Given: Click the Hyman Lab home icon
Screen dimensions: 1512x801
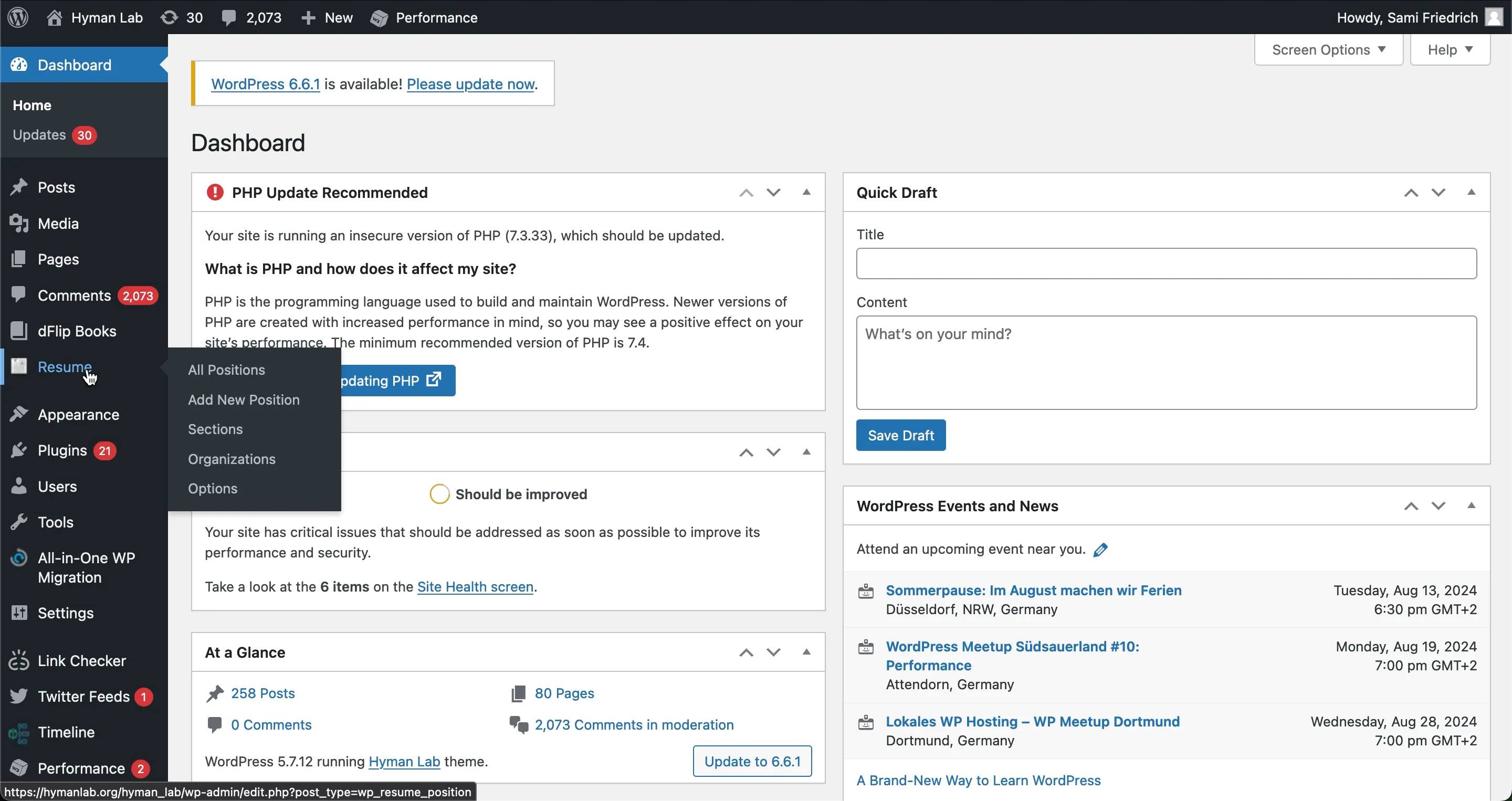Looking at the screenshot, I should click(x=55, y=18).
